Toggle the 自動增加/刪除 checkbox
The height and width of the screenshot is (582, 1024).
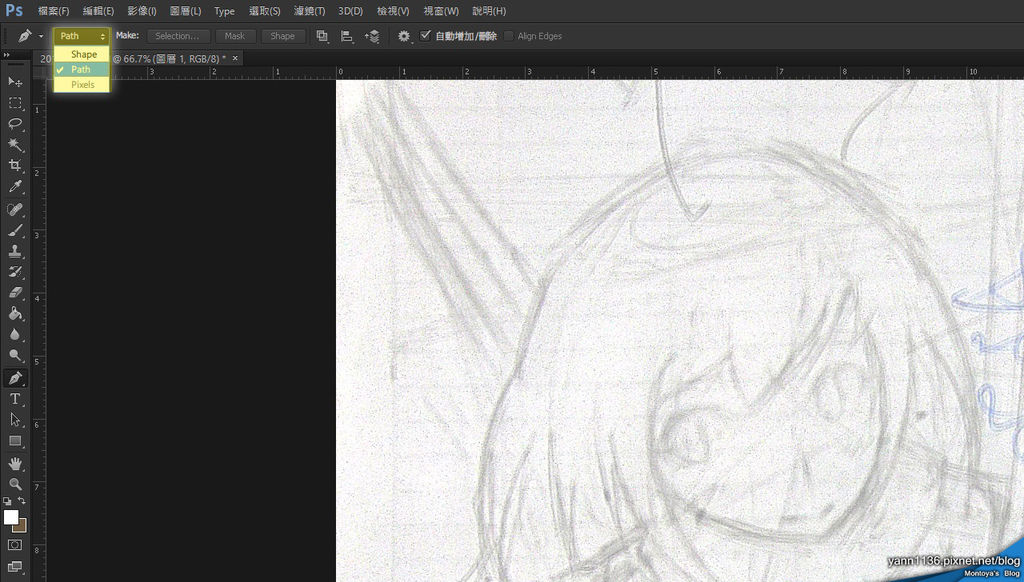[x=426, y=36]
